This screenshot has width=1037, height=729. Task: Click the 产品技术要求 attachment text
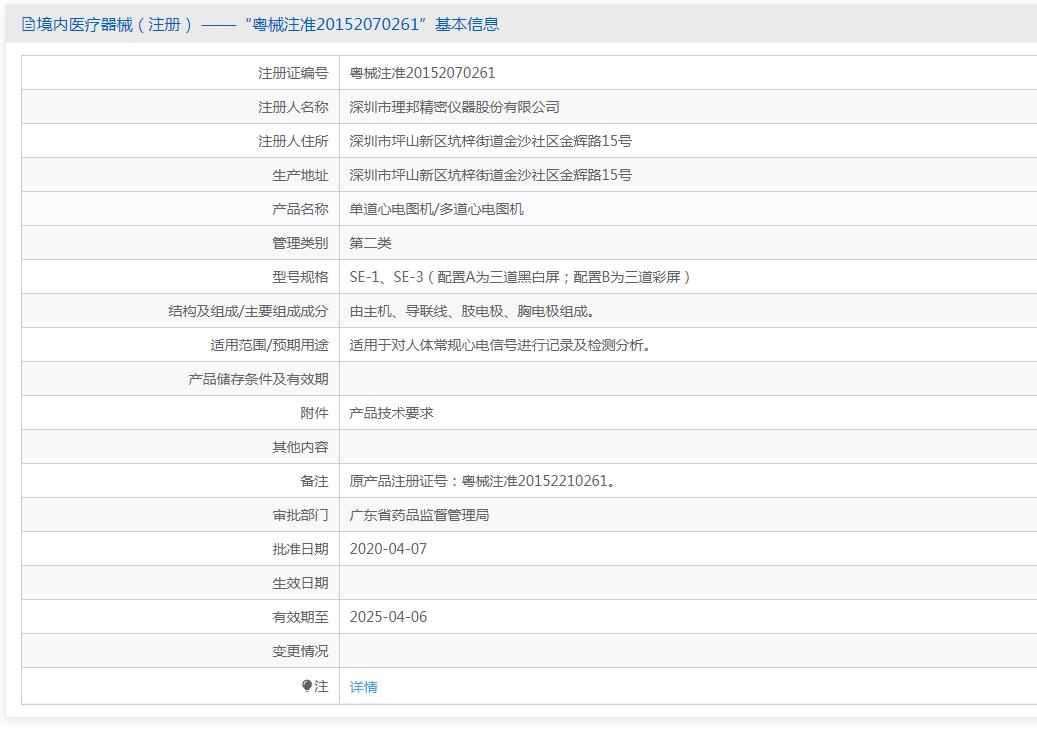click(x=392, y=413)
